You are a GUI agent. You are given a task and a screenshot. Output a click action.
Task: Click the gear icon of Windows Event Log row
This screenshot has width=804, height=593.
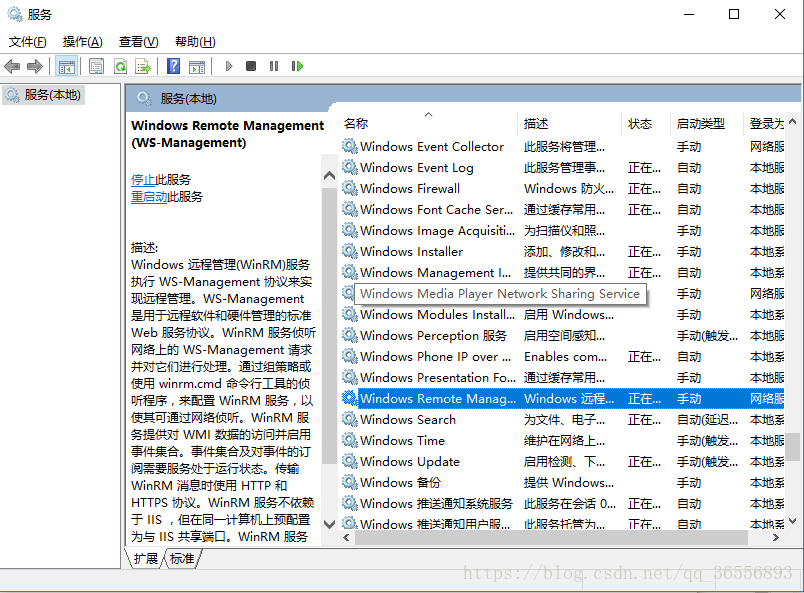[350, 167]
